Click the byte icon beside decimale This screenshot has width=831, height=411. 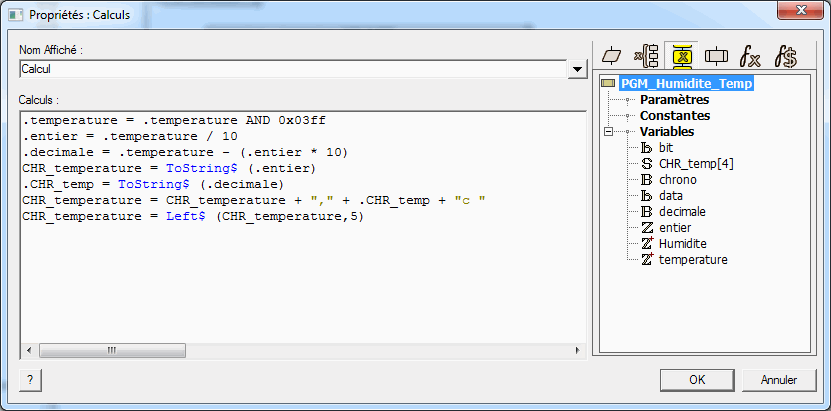click(x=647, y=211)
